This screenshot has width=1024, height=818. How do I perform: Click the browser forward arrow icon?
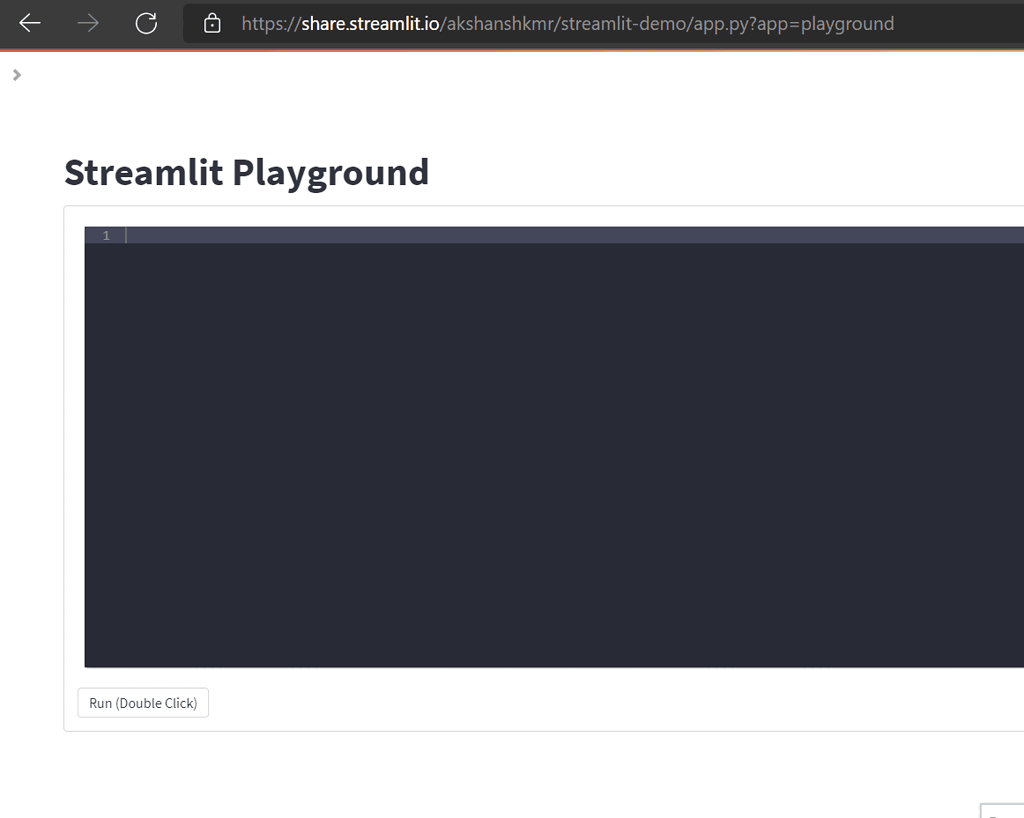click(87, 23)
